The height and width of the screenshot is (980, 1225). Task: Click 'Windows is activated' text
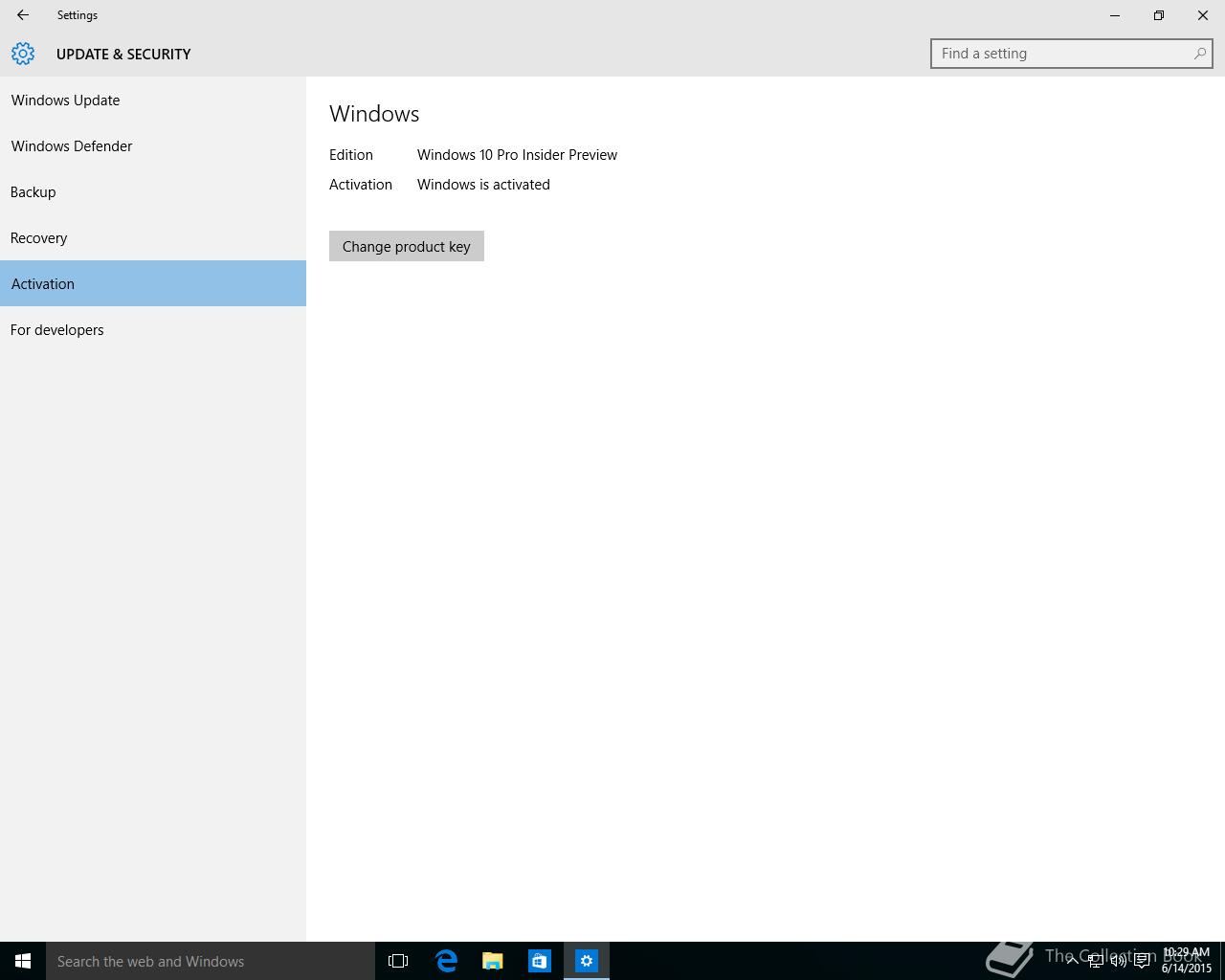pyautogui.click(x=483, y=185)
